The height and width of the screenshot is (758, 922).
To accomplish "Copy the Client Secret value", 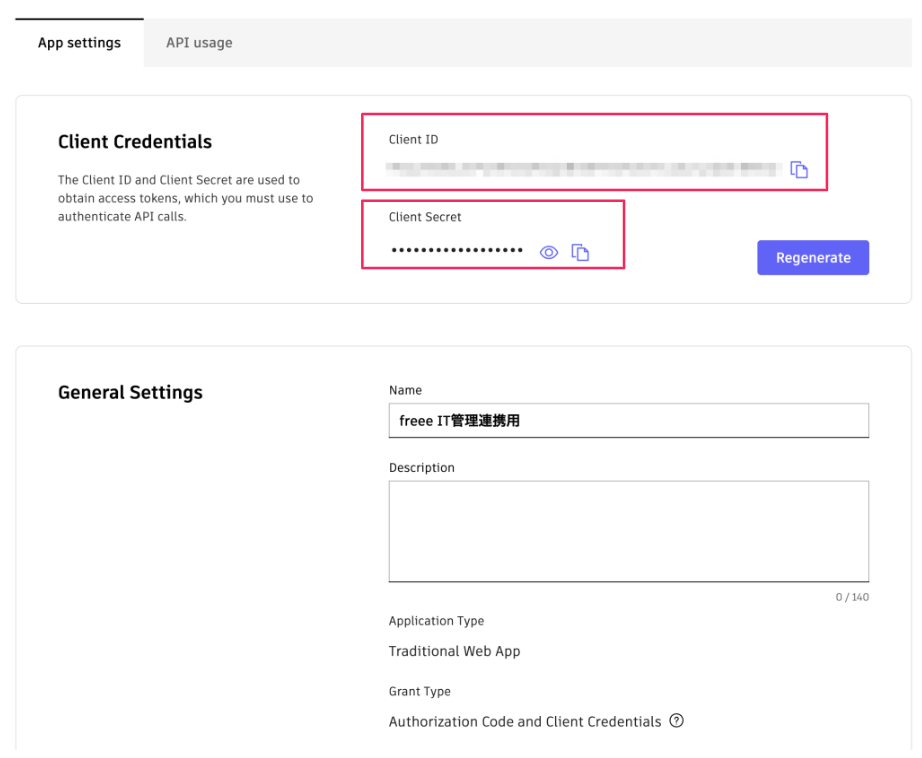I will pos(580,252).
